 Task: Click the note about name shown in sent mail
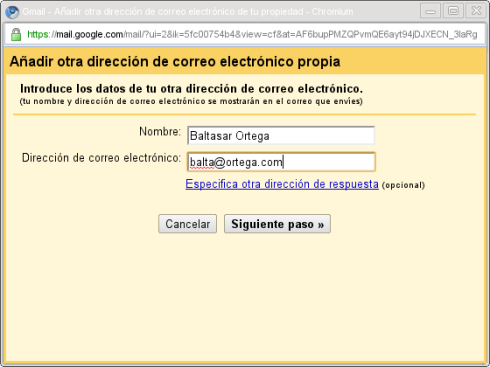[191, 101]
